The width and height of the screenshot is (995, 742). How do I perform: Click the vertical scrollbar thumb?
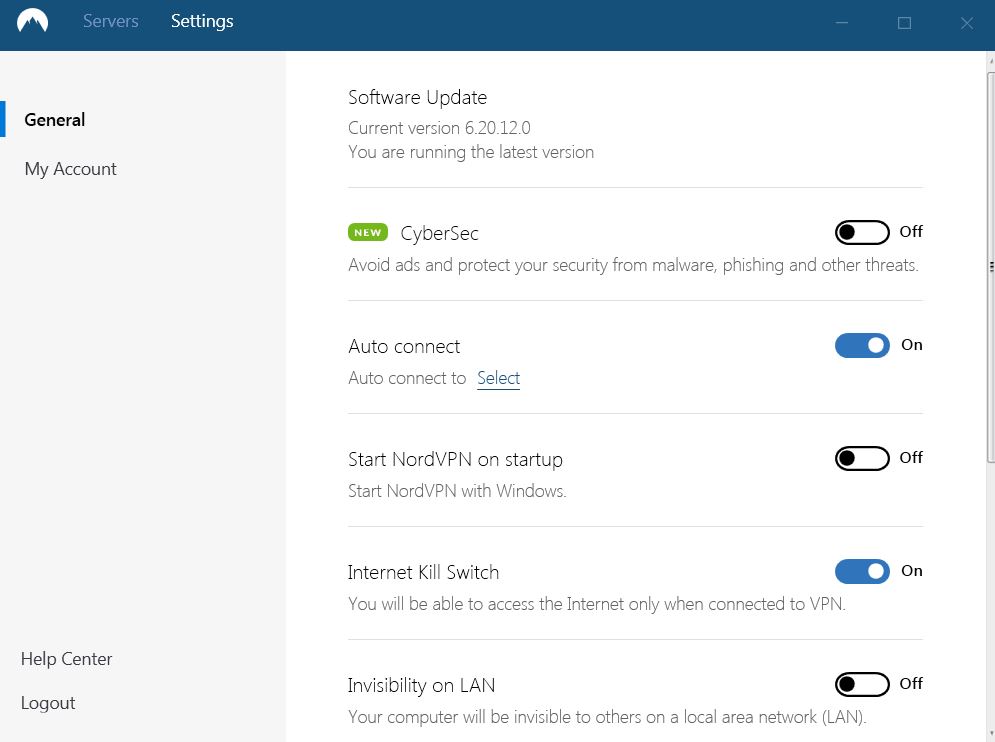[x=991, y=267]
